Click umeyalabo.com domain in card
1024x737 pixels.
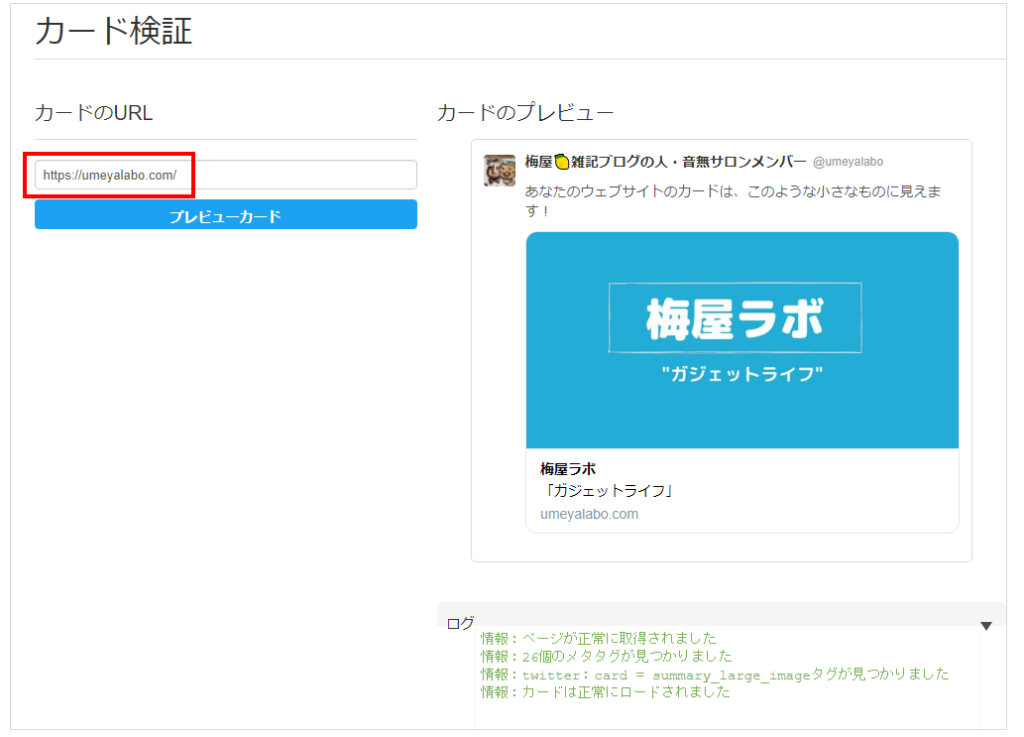click(589, 514)
